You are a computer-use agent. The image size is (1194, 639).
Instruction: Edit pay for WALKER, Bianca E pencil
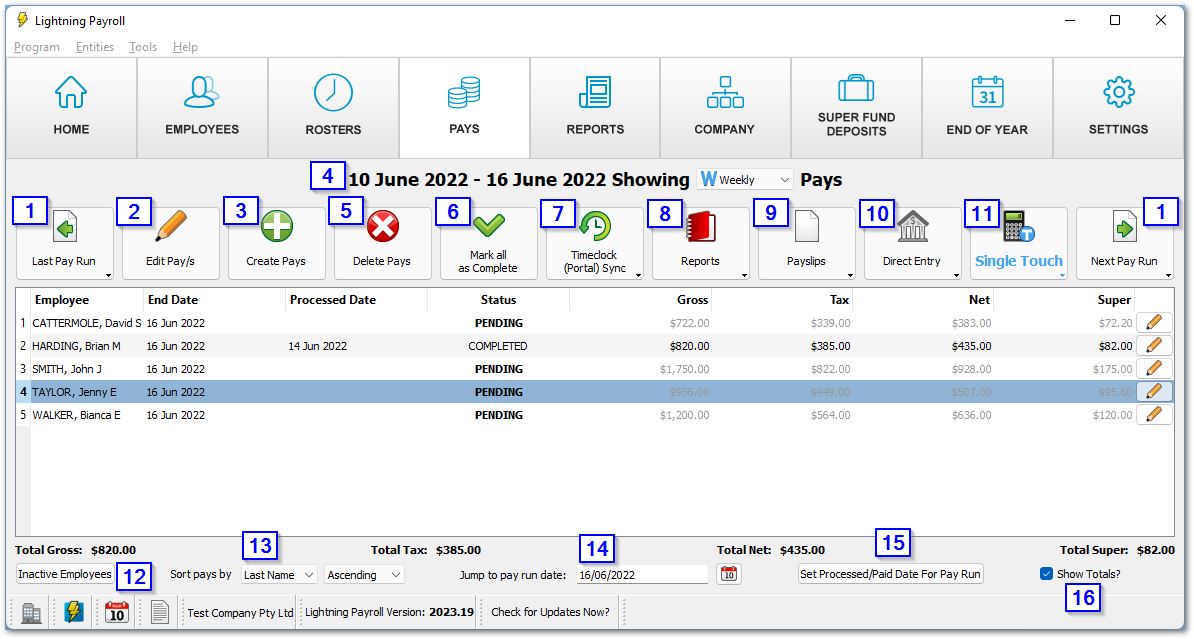[1154, 414]
